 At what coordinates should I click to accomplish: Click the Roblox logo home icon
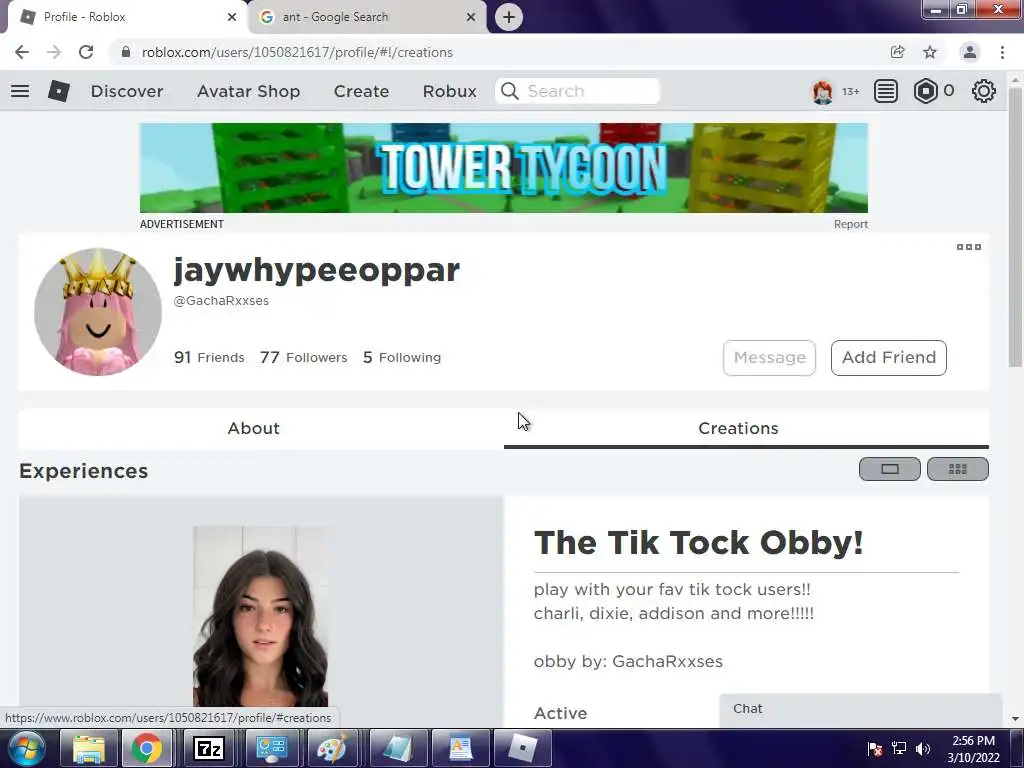59,91
